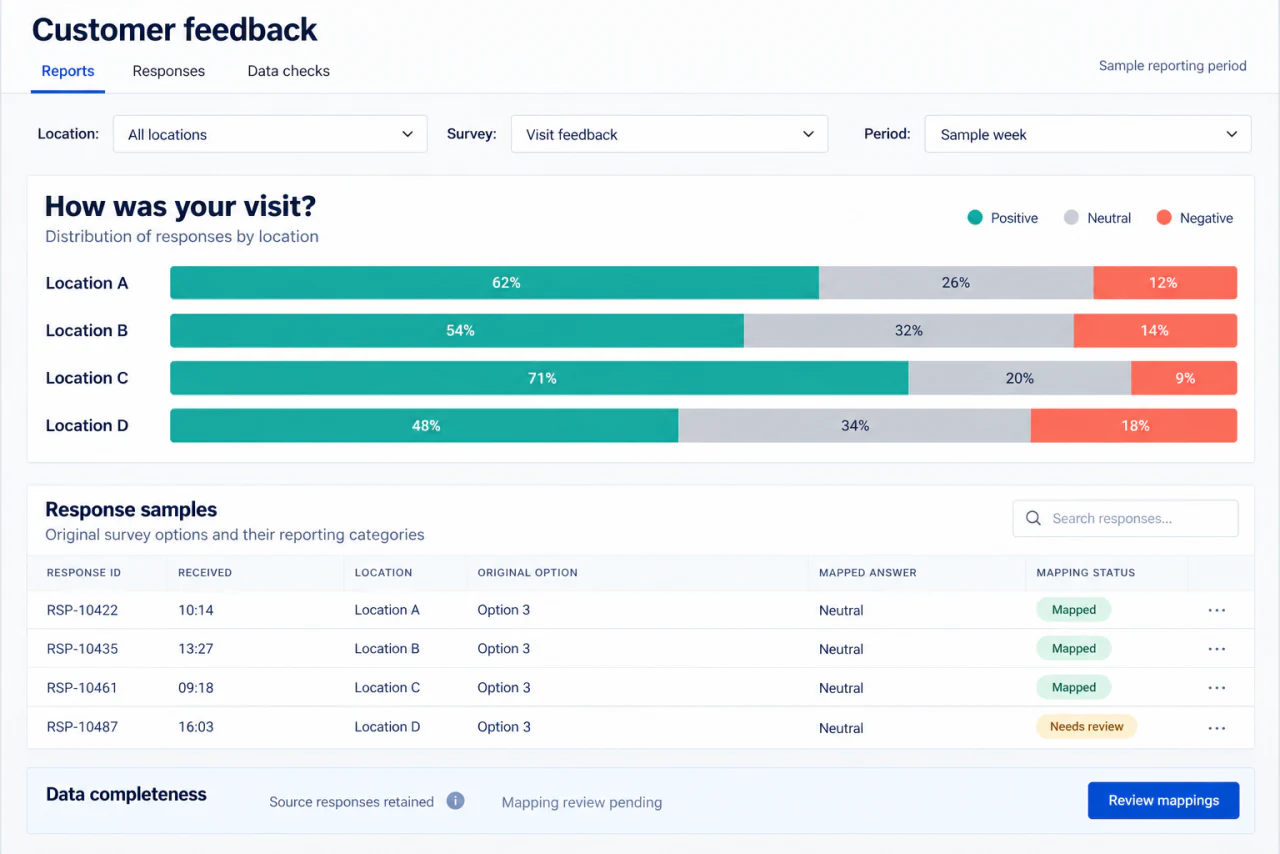Click the Negative legend dot
This screenshot has height=854, width=1280.
pyautogui.click(x=1164, y=217)
